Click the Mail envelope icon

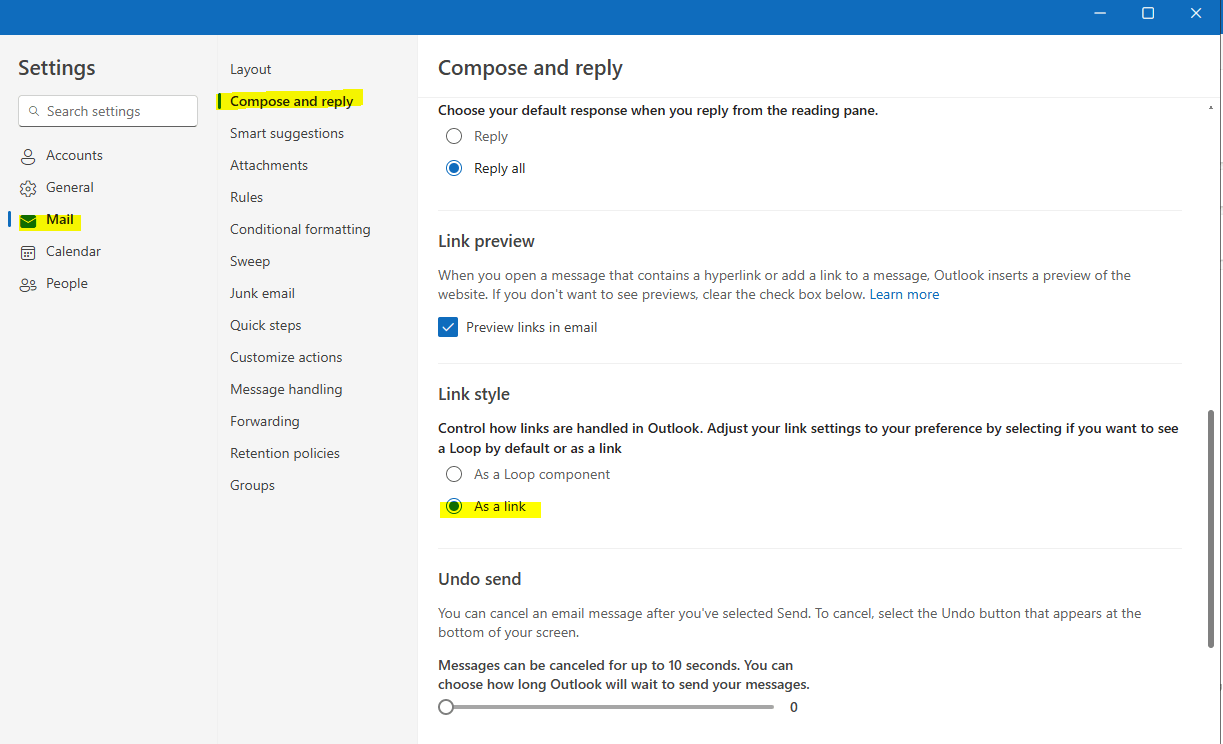tap(28, 220)
